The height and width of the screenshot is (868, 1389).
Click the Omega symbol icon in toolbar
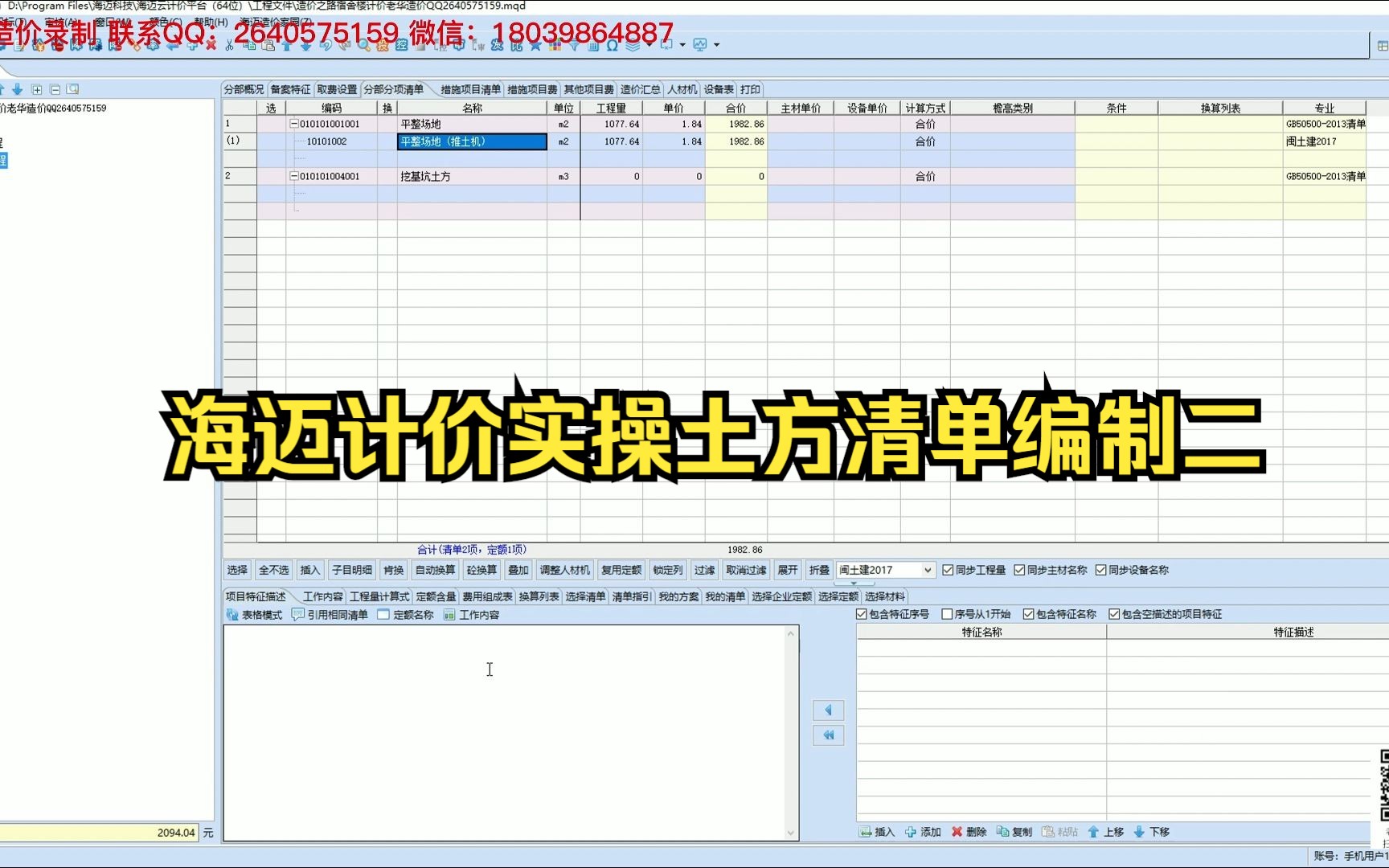pos(613,45)
